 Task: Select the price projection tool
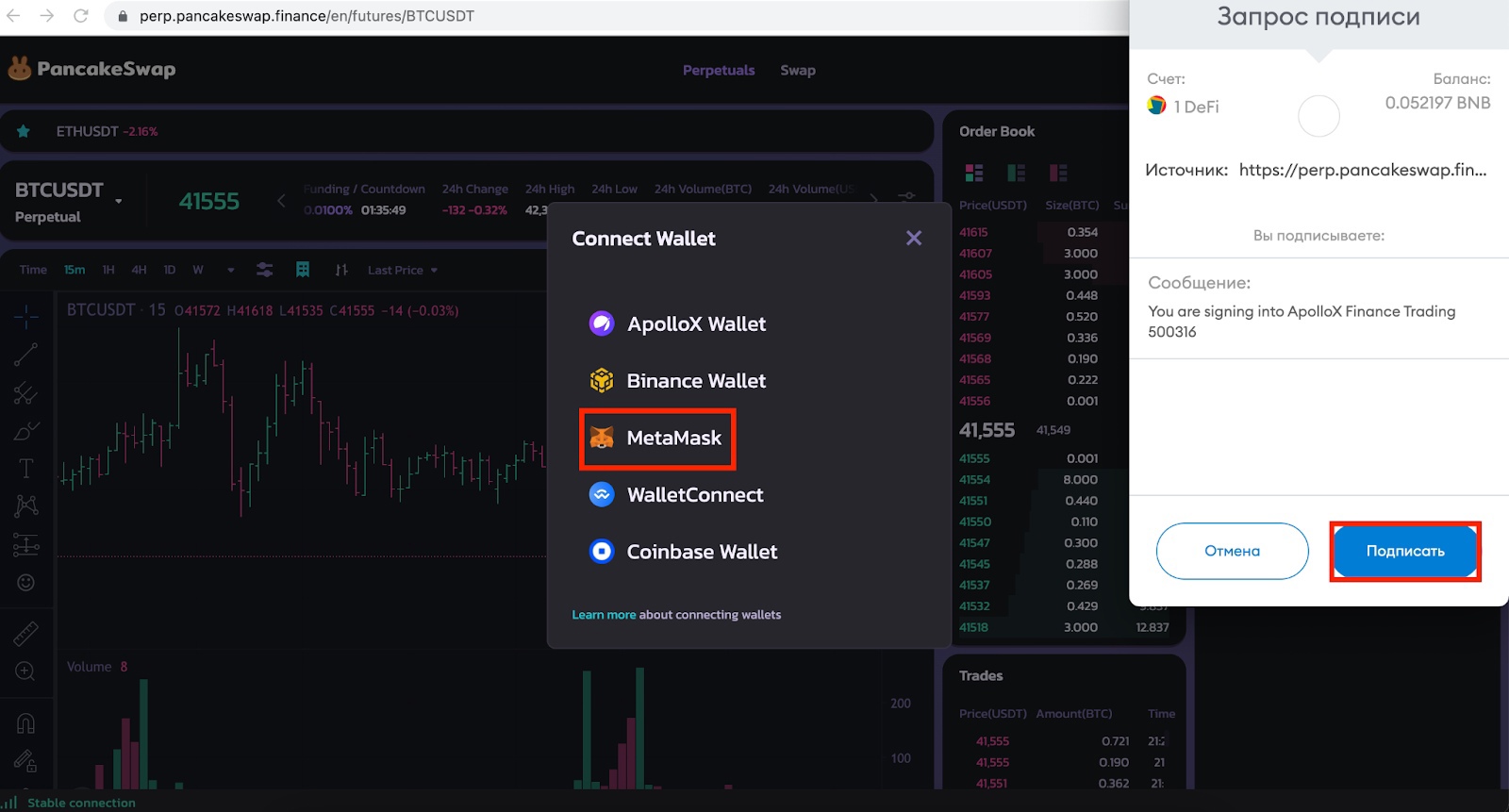click(25, 544)
